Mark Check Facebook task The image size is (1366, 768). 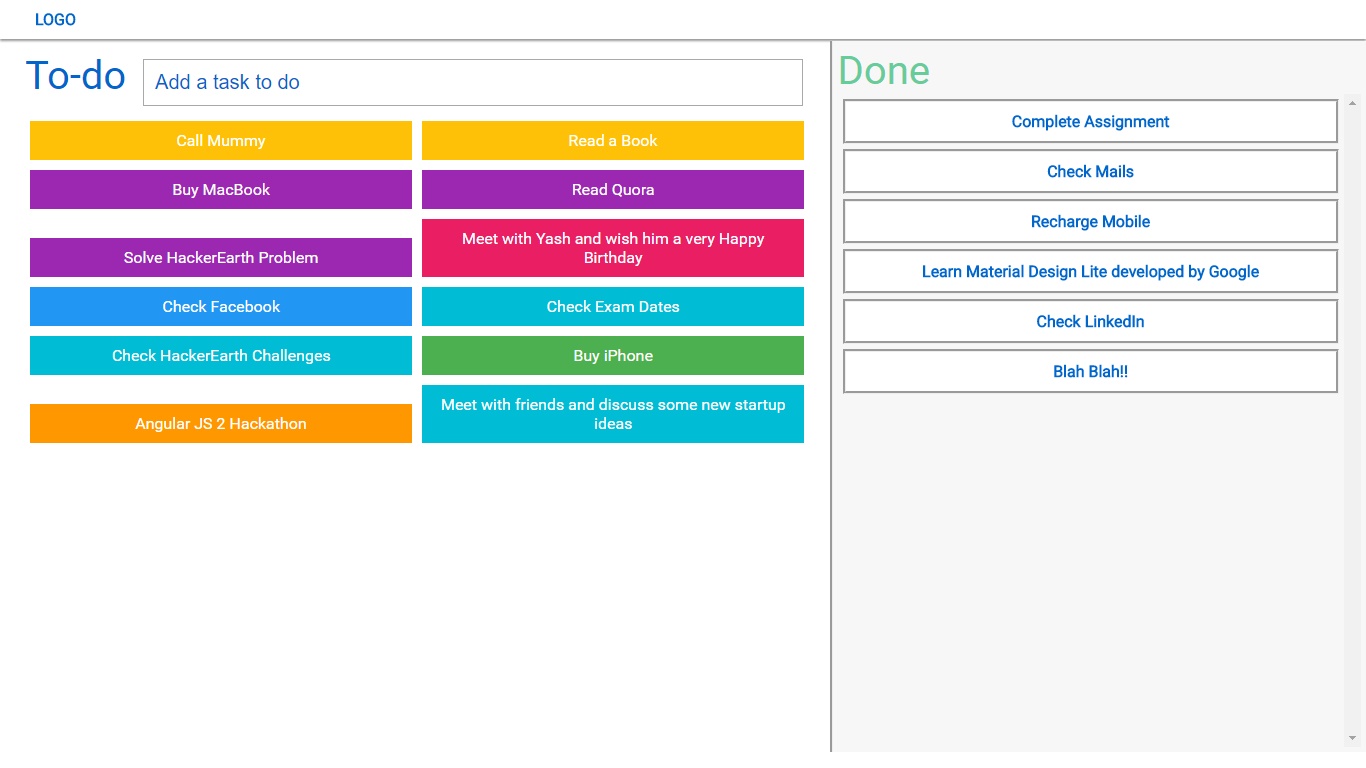click(221, 307)
